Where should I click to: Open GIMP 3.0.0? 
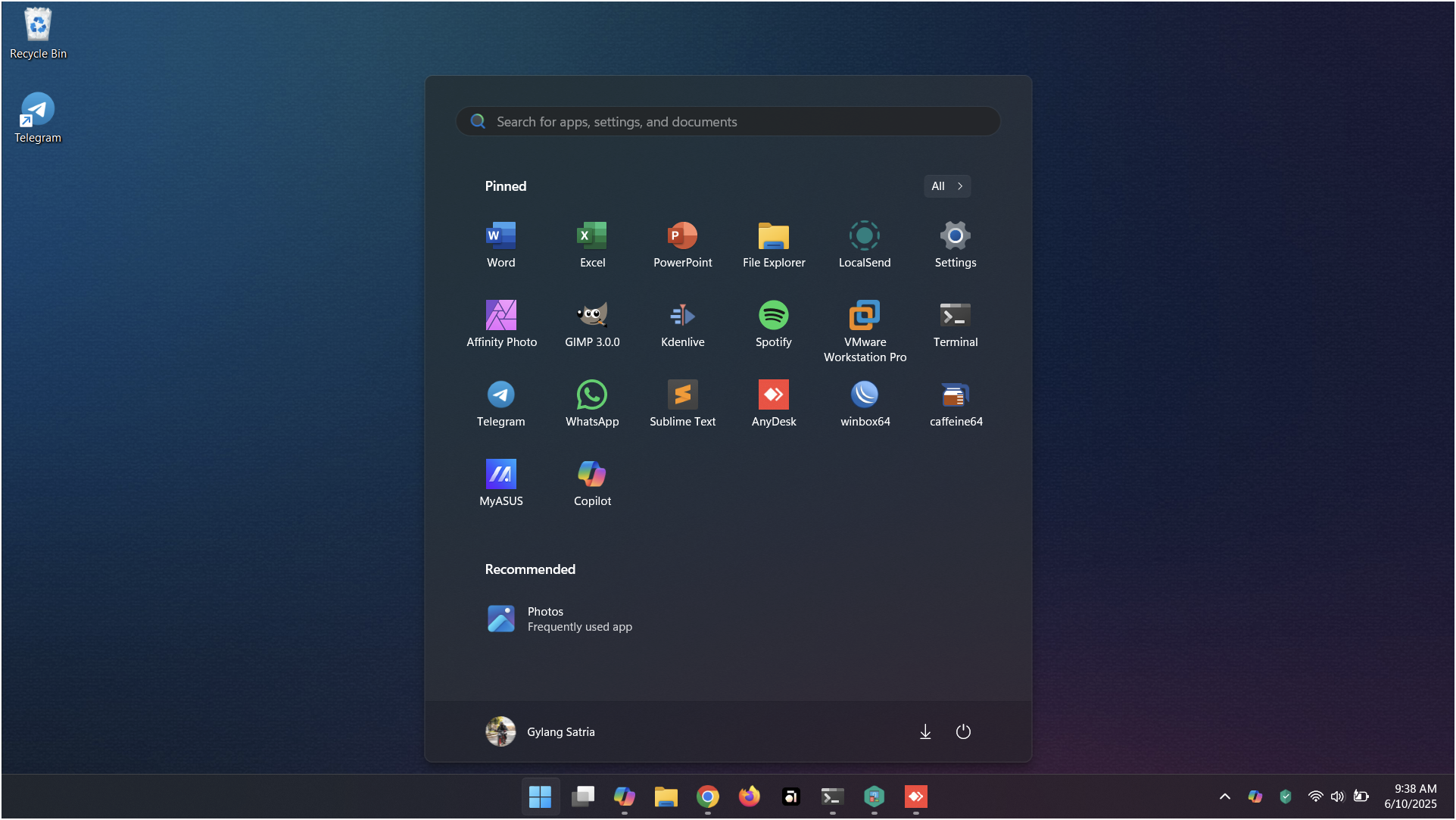592,324
